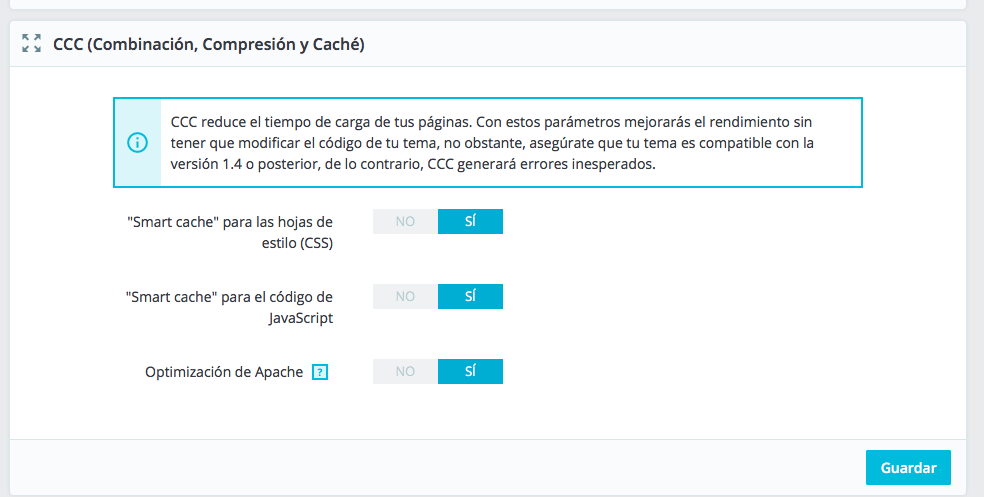The width and height of the screenshot is (984, 497).
Task: Click the expand icon beside the CCC title
Action: [x=31, y=43]
